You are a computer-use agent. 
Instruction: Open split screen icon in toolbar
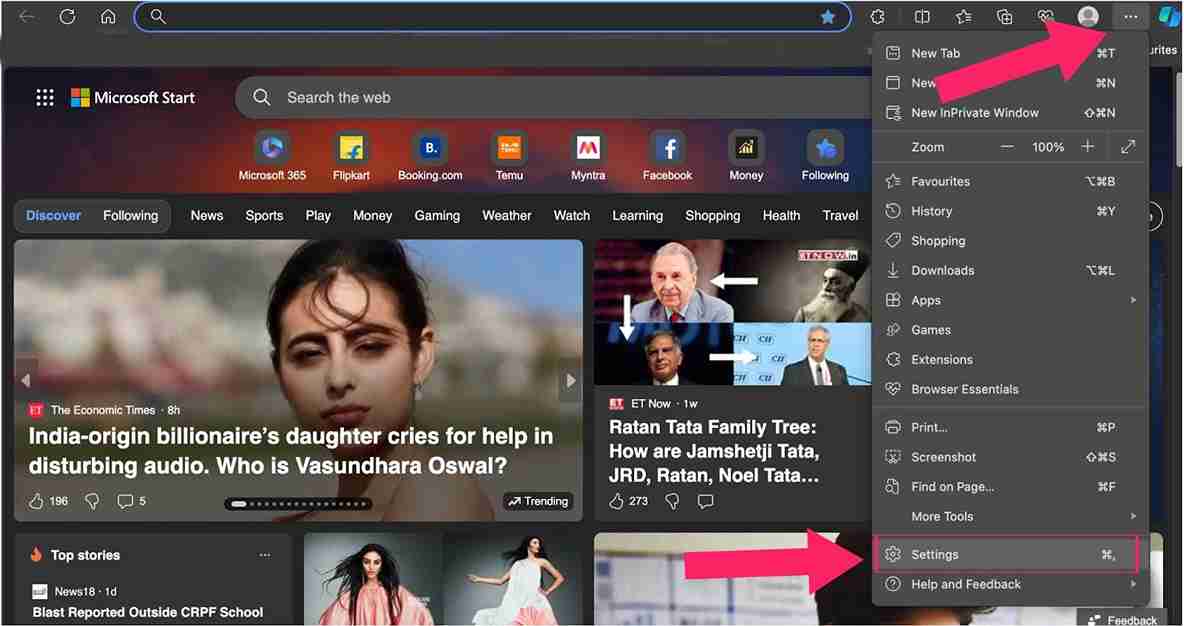[921, 17]
